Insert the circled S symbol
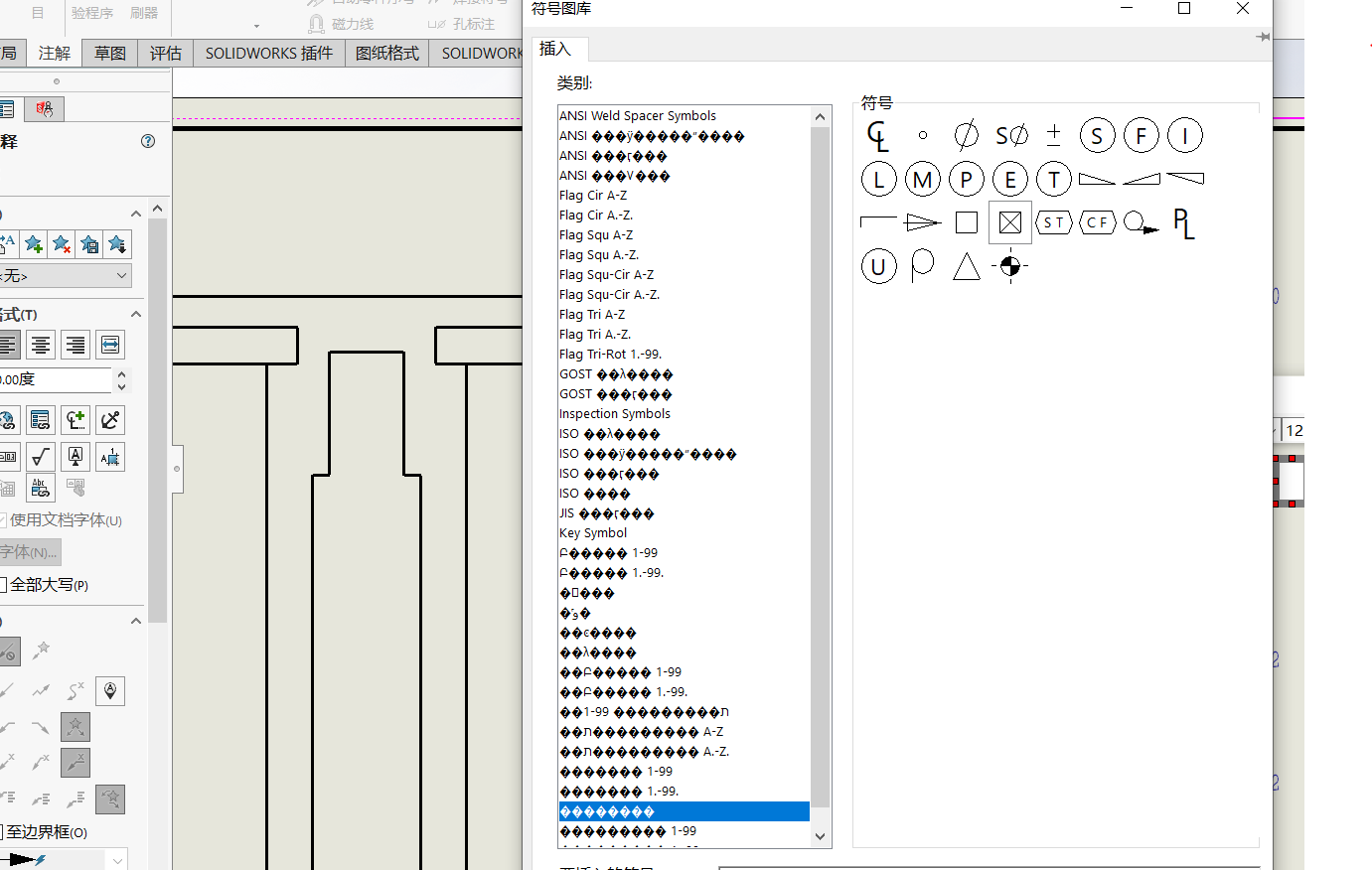The image size is (1372, 870). (1097, 135)
